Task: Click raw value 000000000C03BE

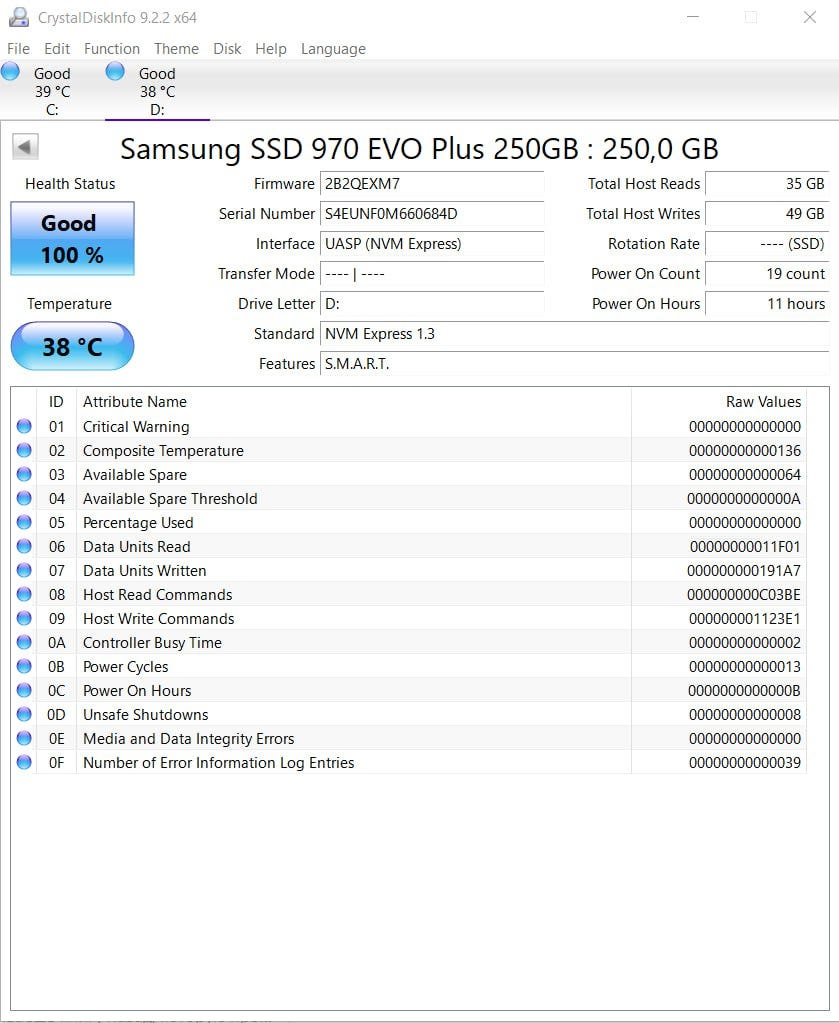Action: click(744, 595)
